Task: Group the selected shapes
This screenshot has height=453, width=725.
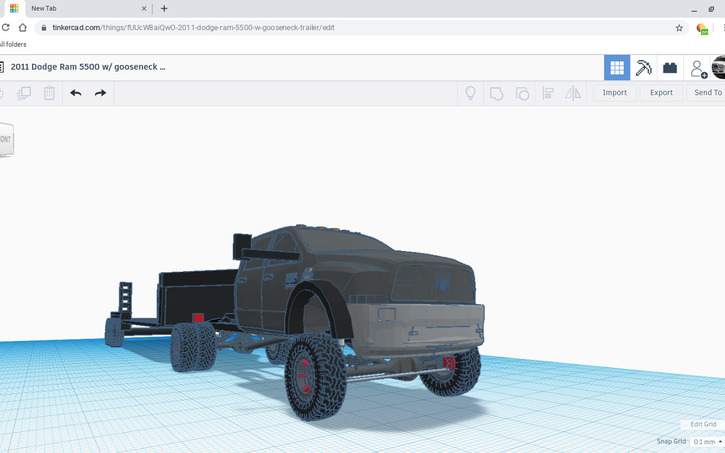Action: pos(496,93)
